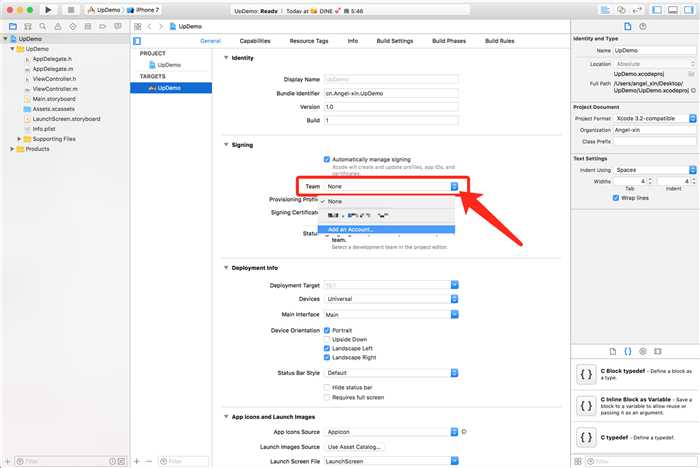700x468 pixels.
Task: Open the Deployment Target dropdown
Action: (392, 285)
